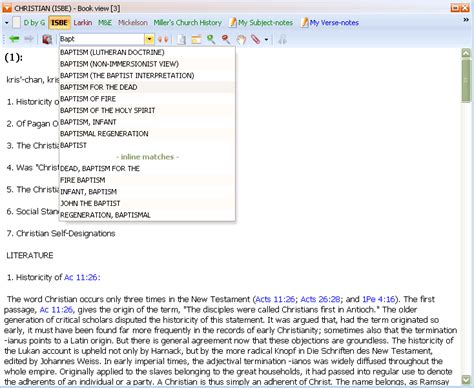Toggle the topic list panel icon
Screen dimensions: 474x388
[196, 39]
